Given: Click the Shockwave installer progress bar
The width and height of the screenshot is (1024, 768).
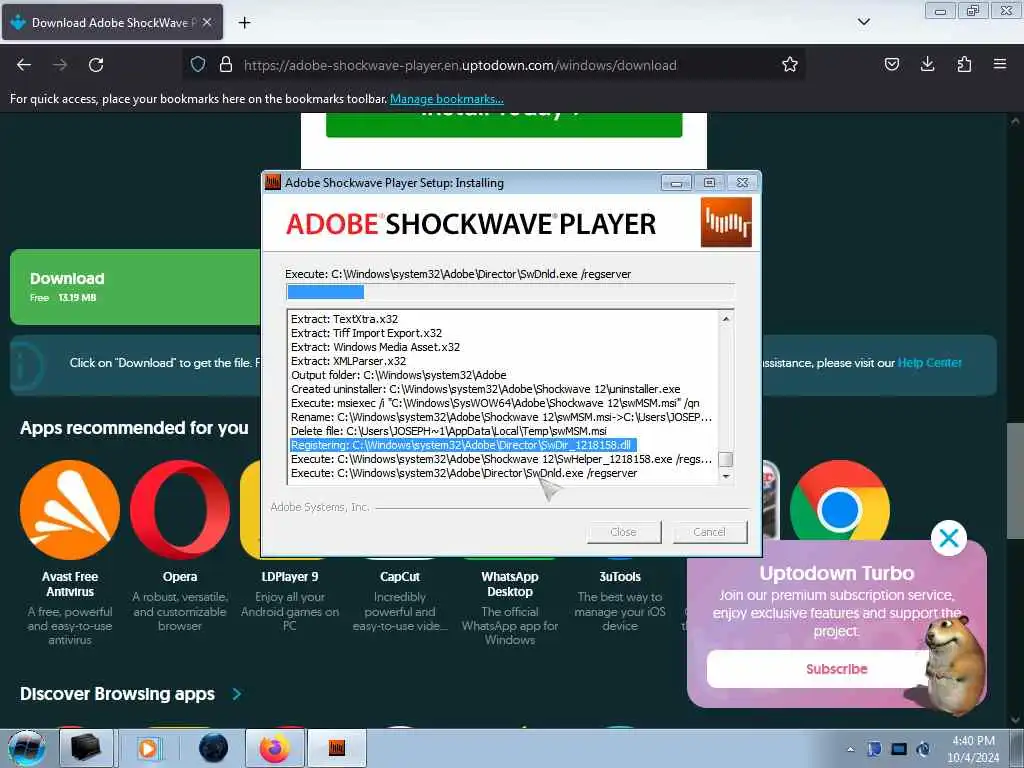Looking at the screenshot, I should 510,291.
